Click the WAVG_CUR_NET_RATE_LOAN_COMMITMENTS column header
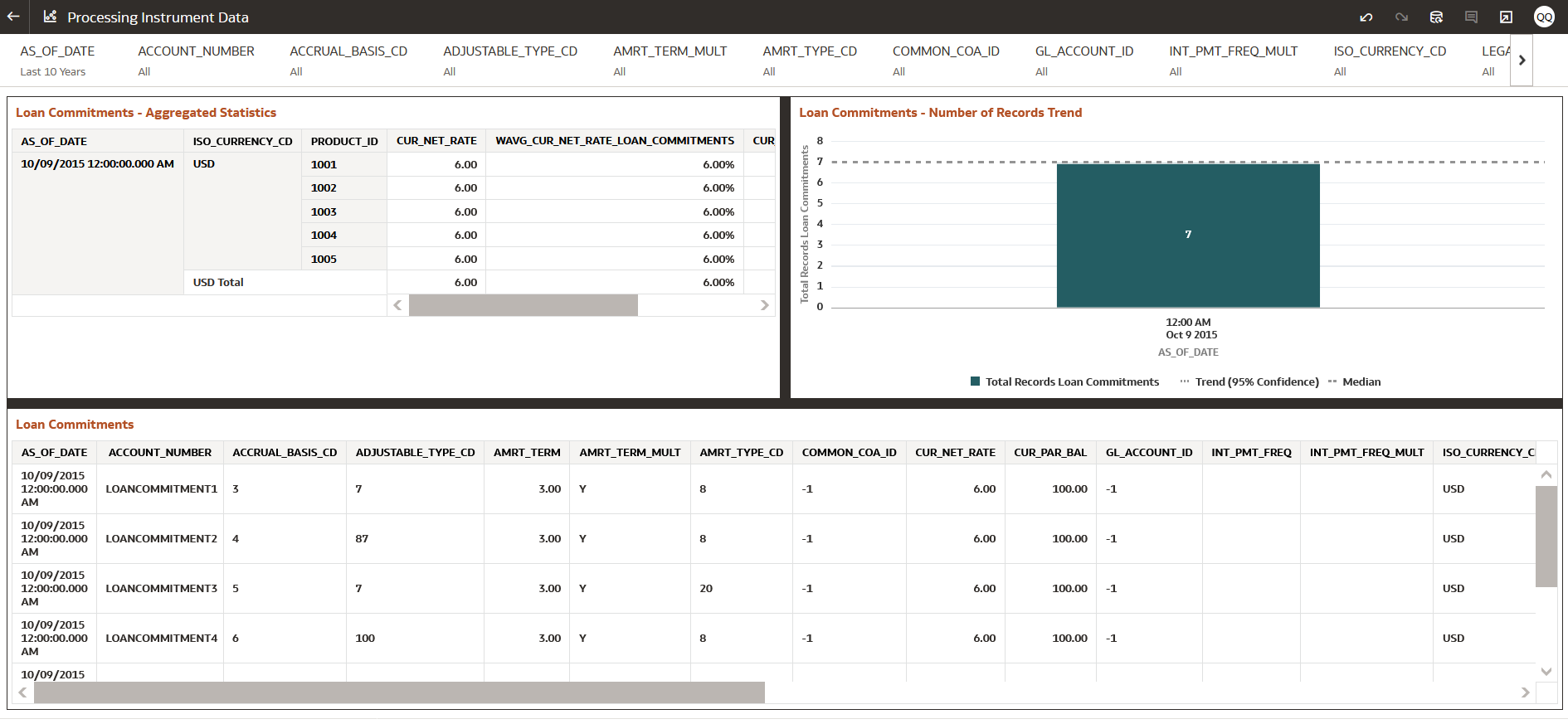 coord(615,141)
